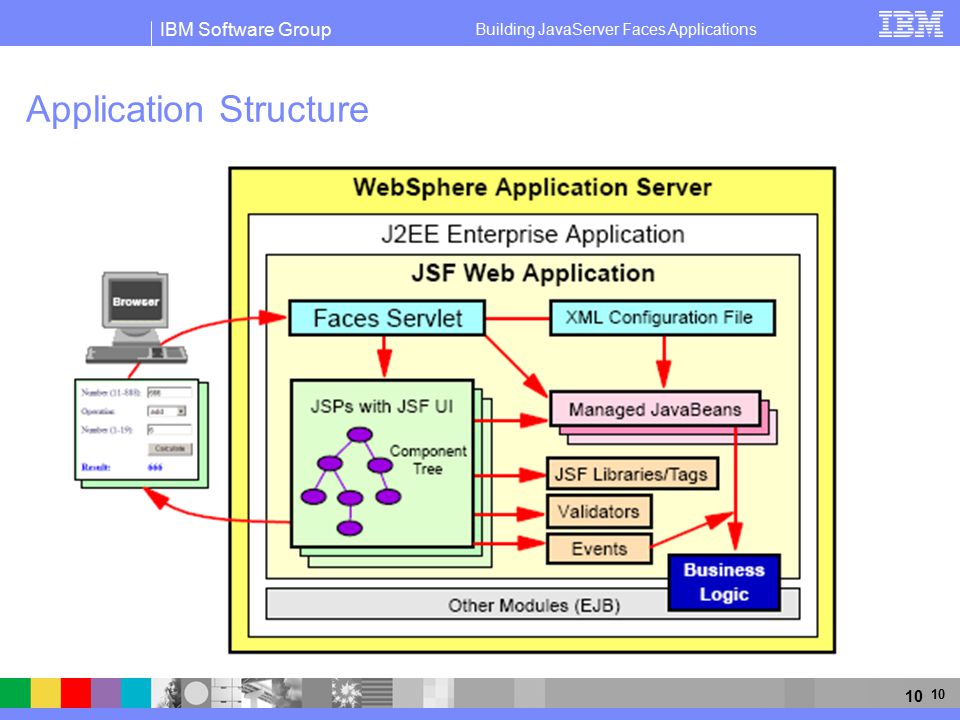Screen dimensions: 960x720
Task: Open the Operation dropdown in form thumbnail
Action: point(167,411)
